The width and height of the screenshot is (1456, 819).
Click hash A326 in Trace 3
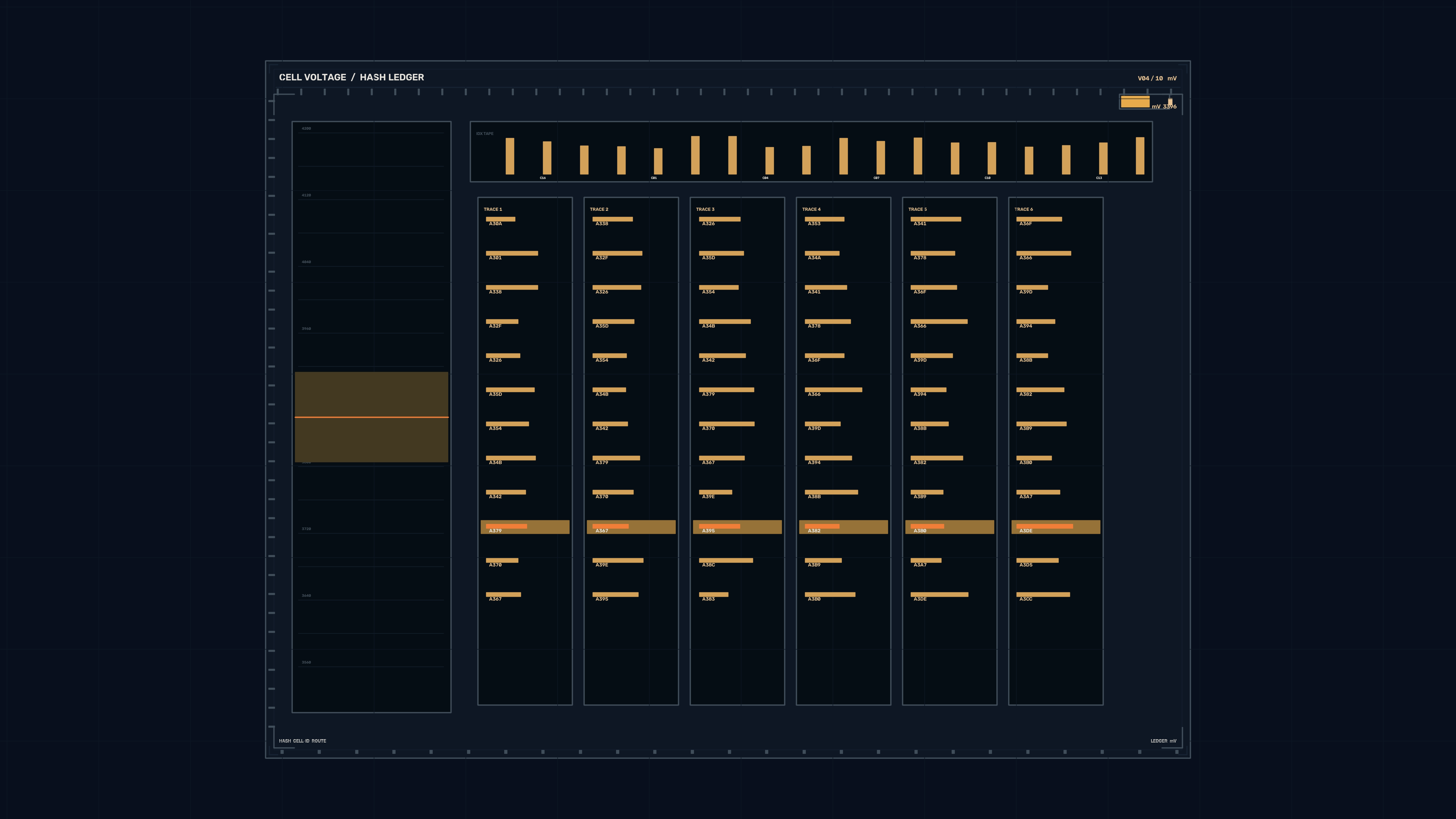pyautogui.click(x=708, y=224)
